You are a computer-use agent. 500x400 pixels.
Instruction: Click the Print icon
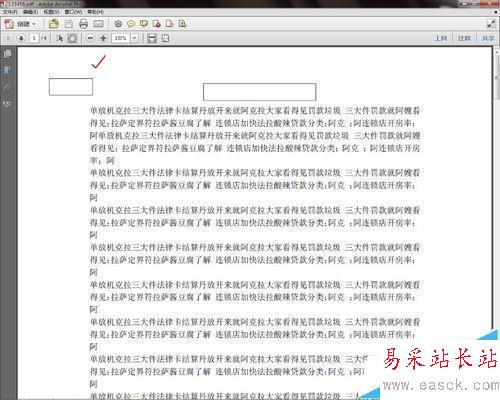click(x=83, y=24)
